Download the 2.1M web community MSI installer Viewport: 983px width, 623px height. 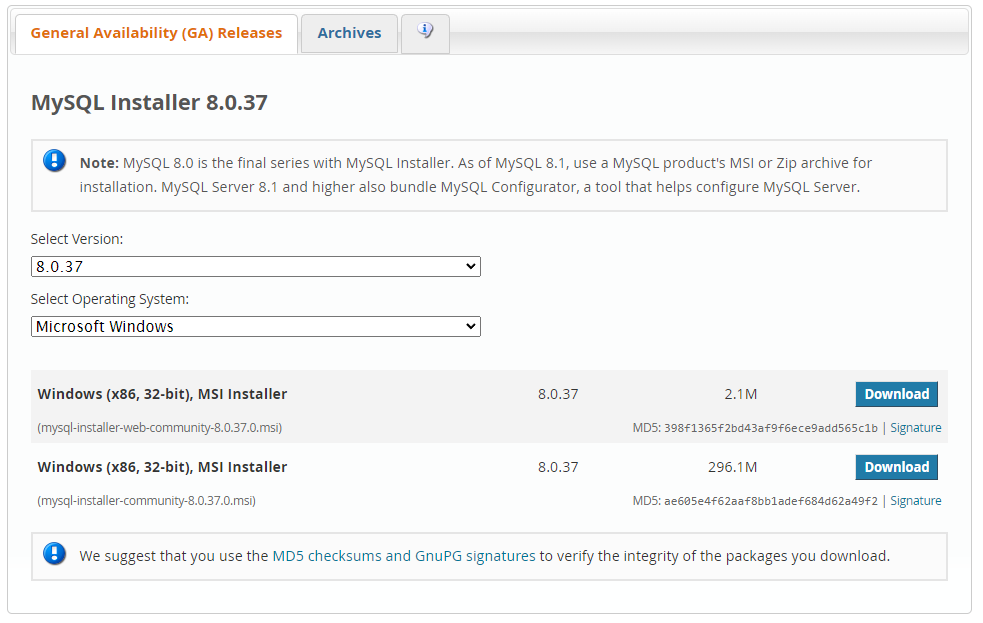coord(896,394)
